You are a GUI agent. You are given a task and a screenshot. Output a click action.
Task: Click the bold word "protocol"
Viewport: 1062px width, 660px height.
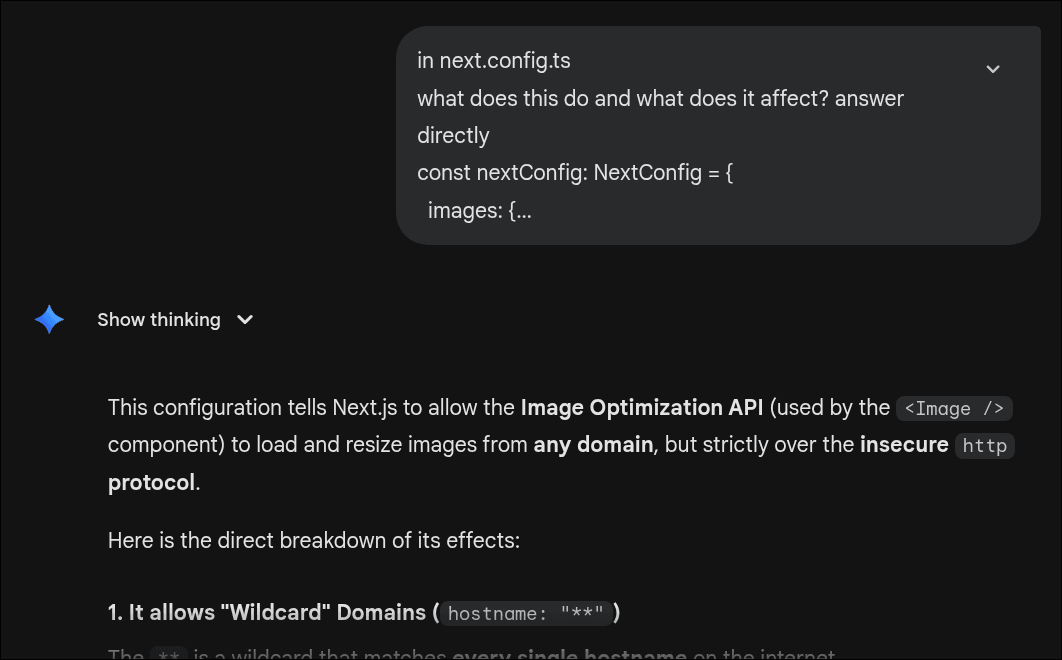click(151, 483)
